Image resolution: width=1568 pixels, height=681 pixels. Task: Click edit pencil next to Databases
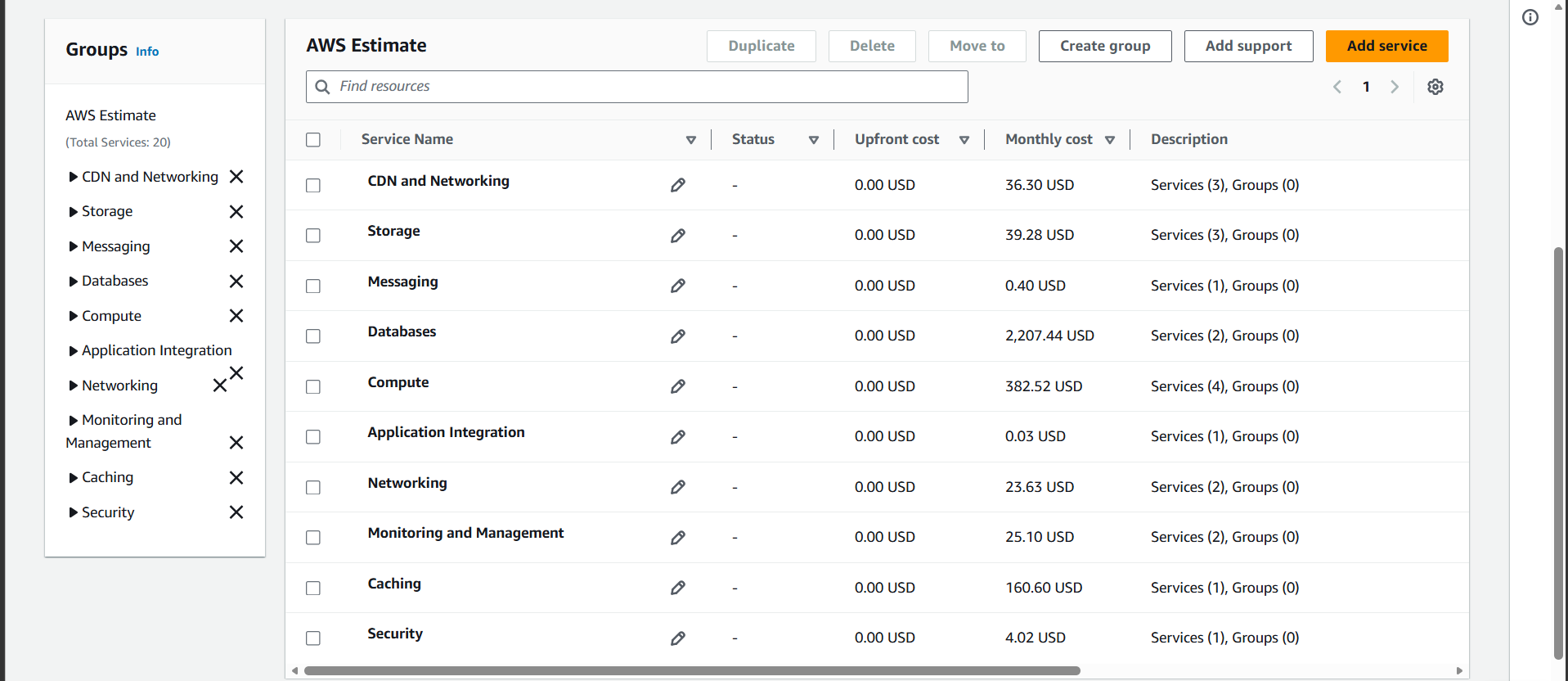[x=678, y=336]
